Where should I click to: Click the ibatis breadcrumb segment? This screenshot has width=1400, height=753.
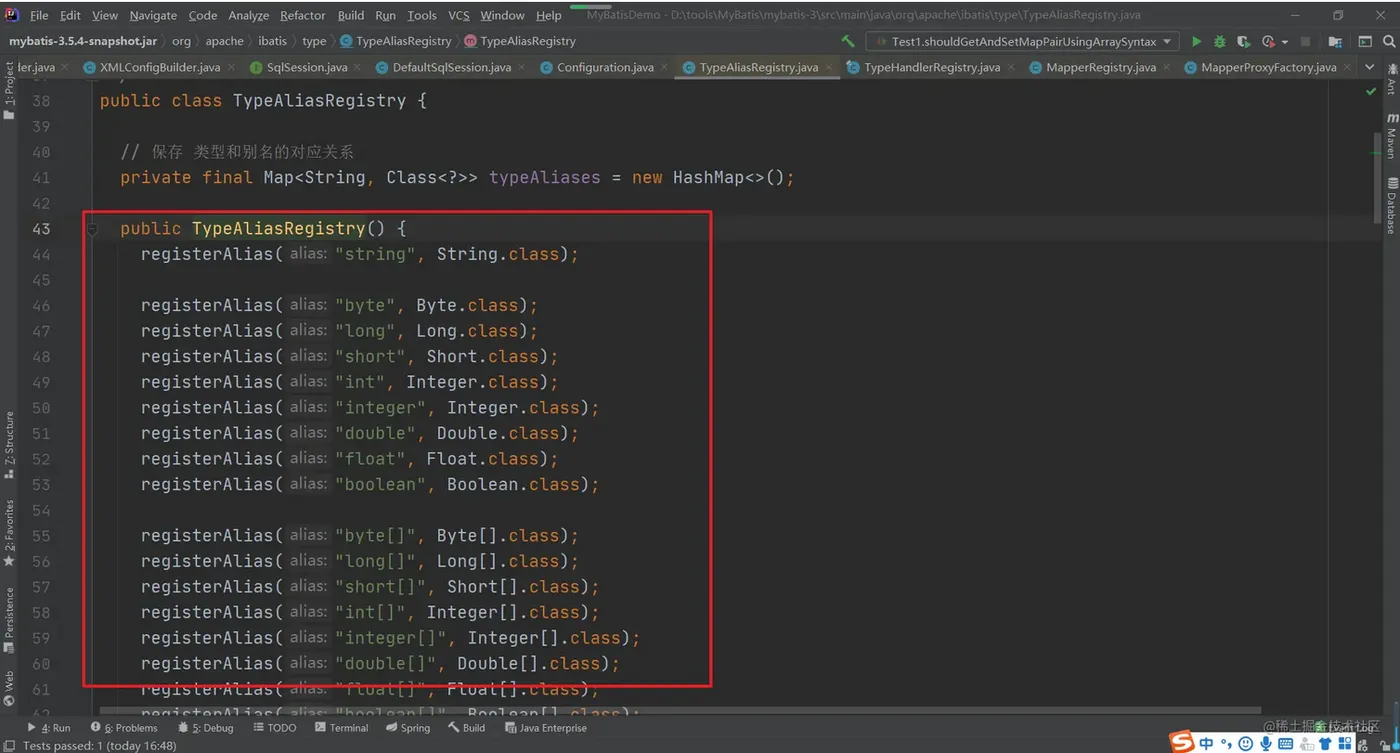(272, 41)
